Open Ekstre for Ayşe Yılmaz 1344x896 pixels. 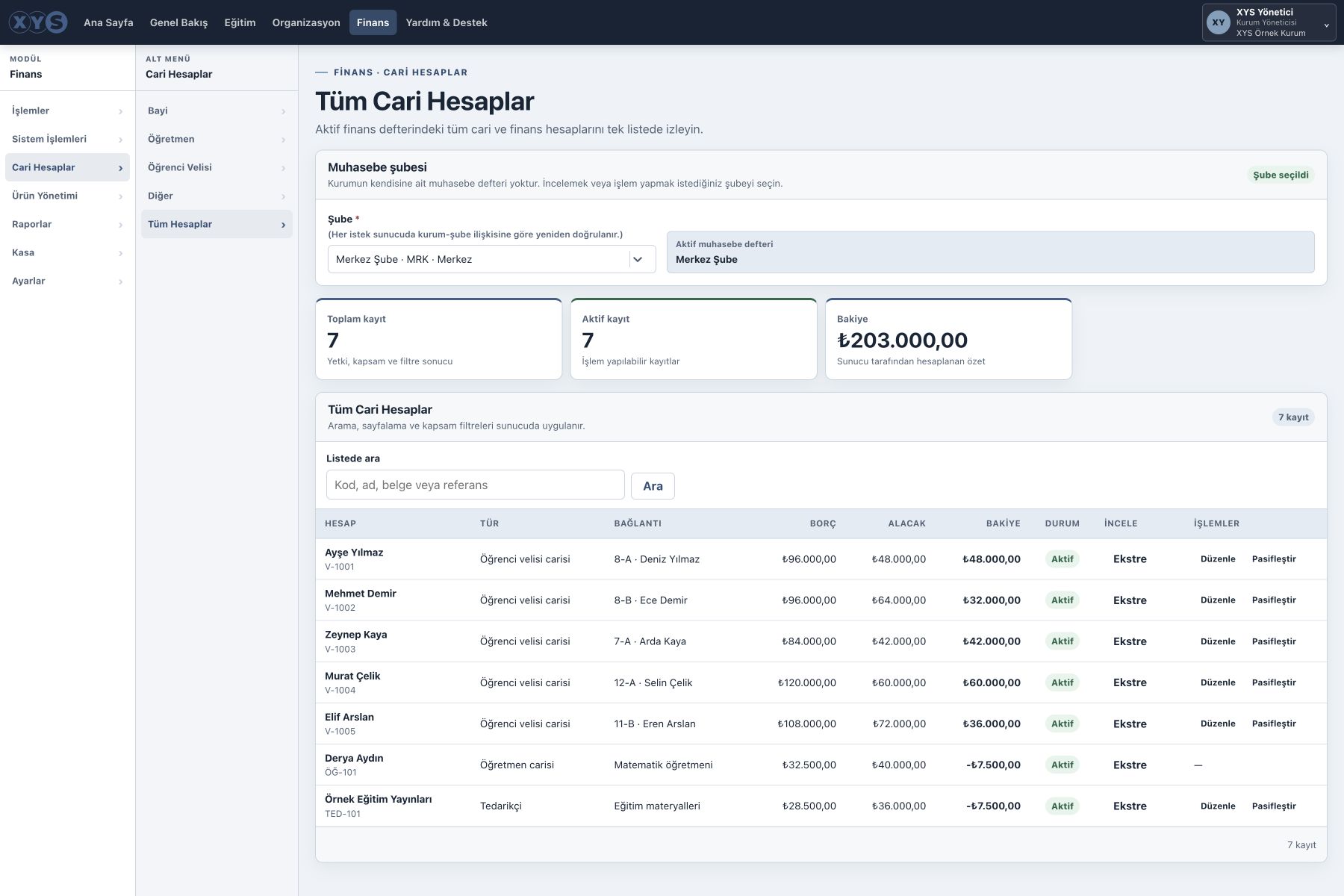point(1130,559)
